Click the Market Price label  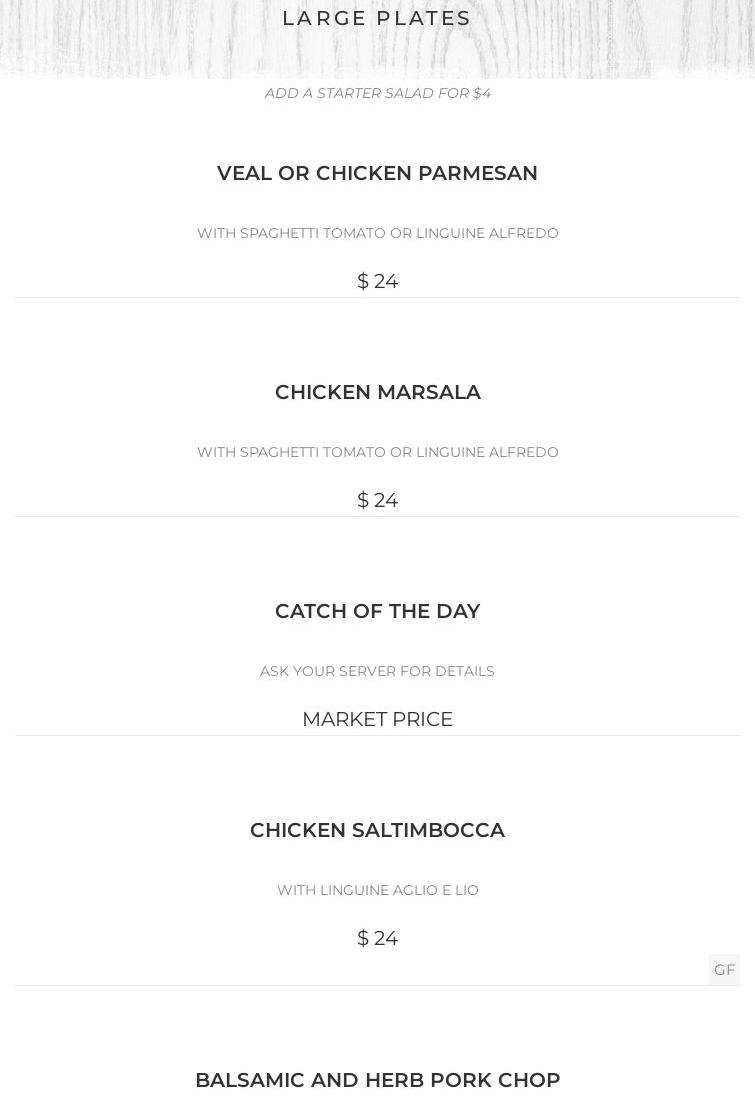377,719
